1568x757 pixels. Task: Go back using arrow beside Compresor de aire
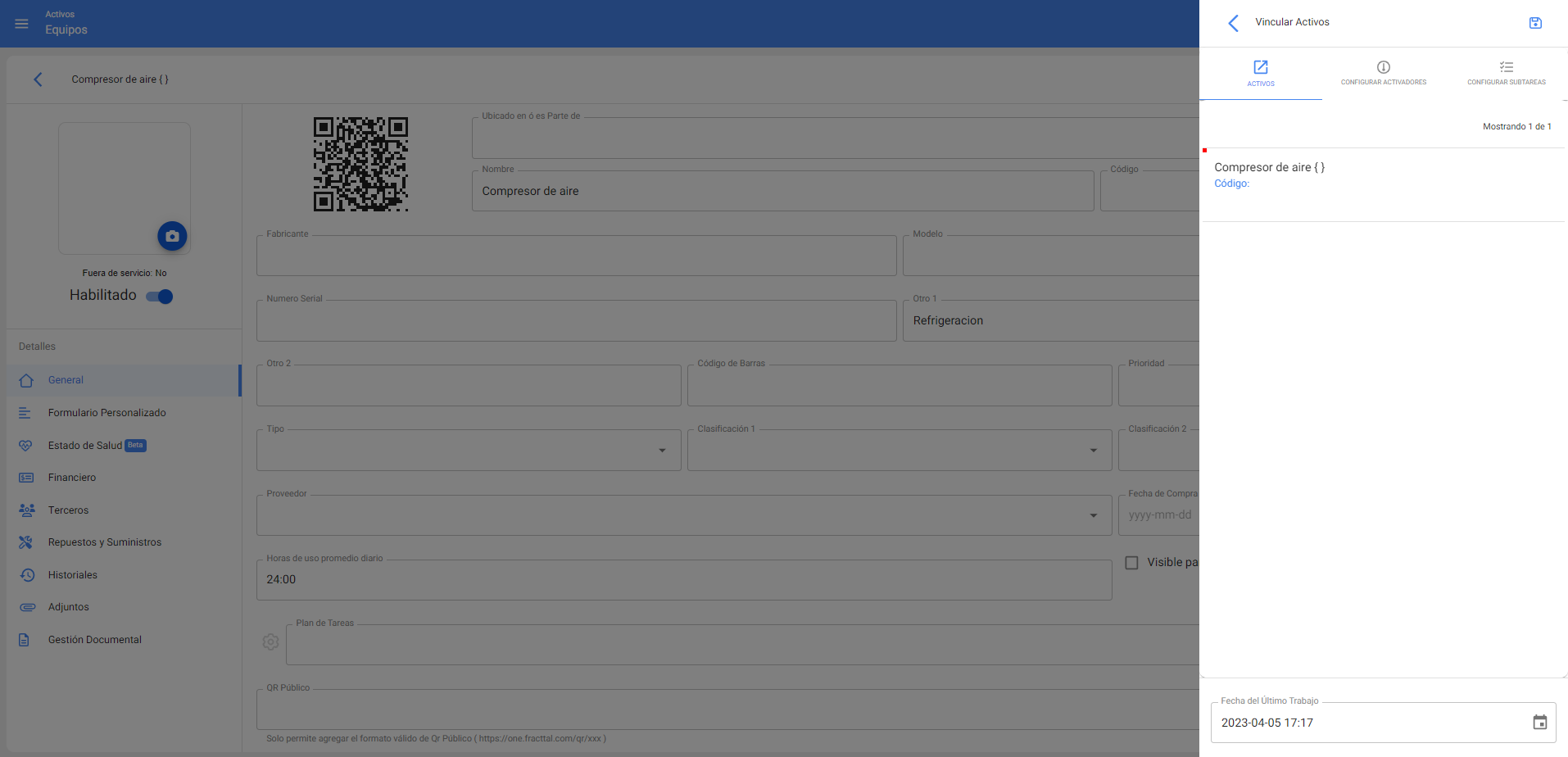[38, 79]
